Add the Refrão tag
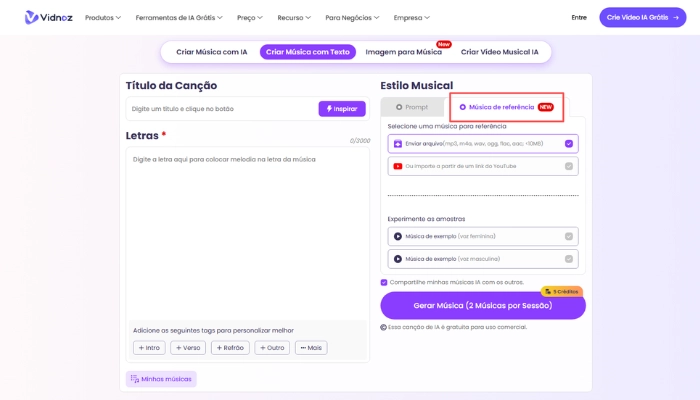The height and width of the screenshot is (400, 700). point(230,348)
